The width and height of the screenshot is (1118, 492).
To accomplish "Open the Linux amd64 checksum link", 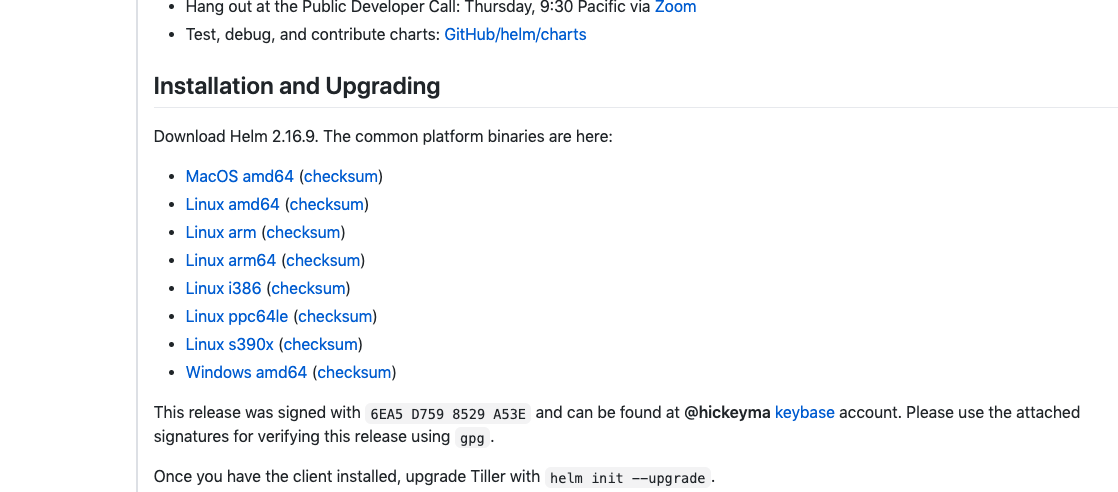I will [x=327, y=205].
